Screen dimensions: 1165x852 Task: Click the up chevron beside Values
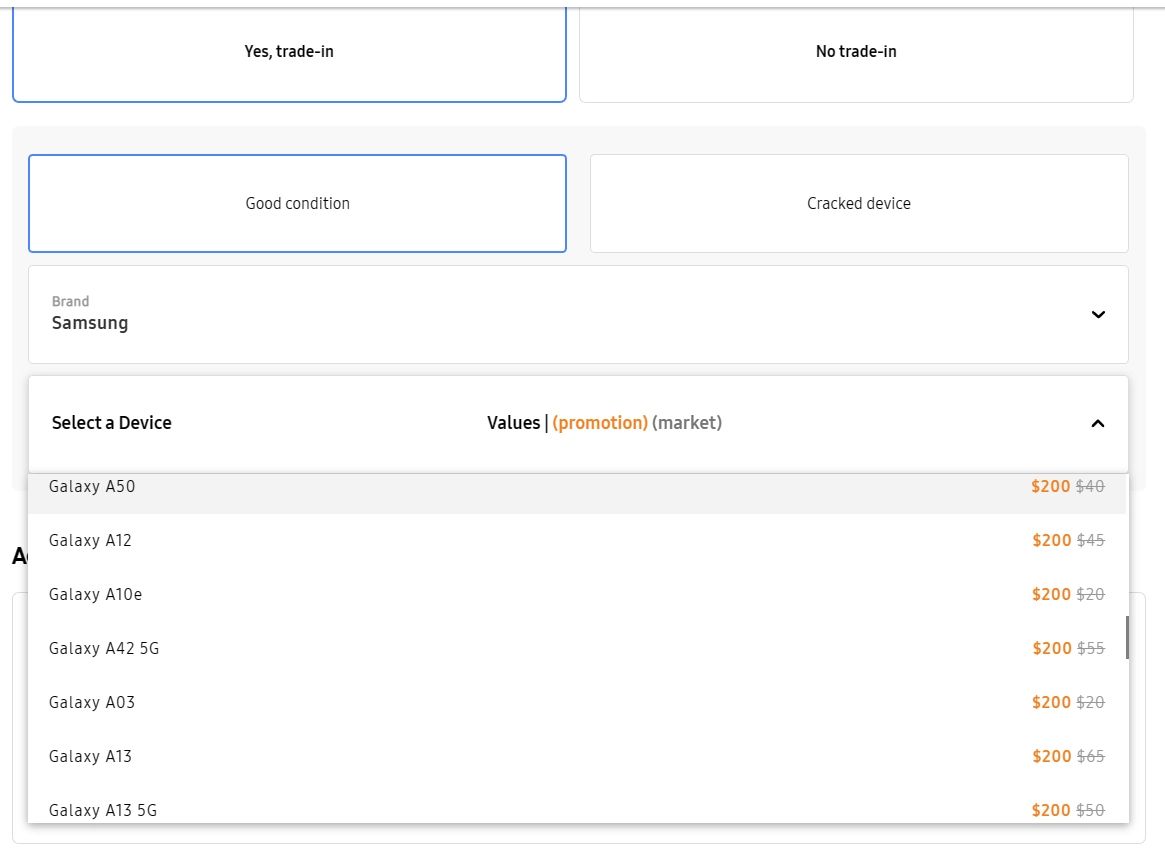point(1097,423)
